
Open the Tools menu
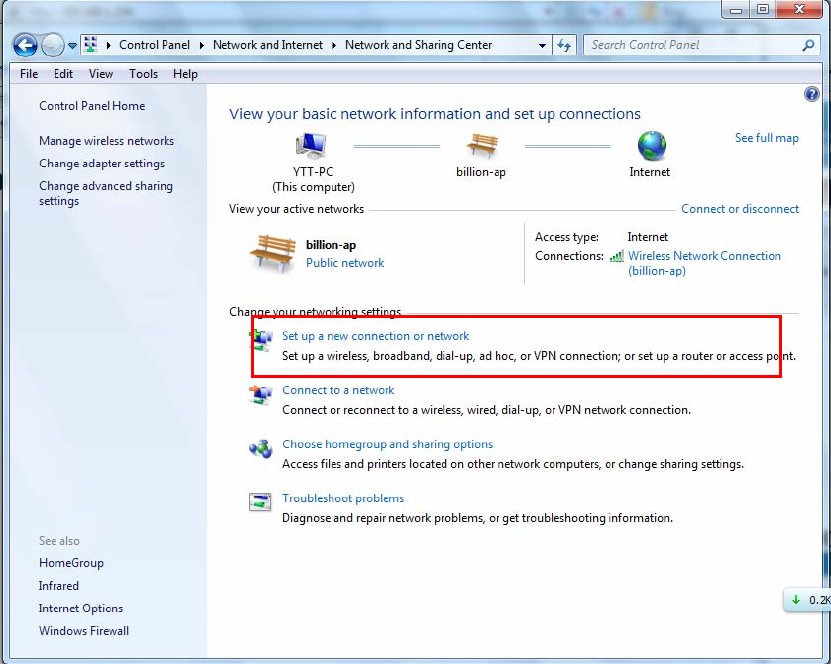point(143,74)
